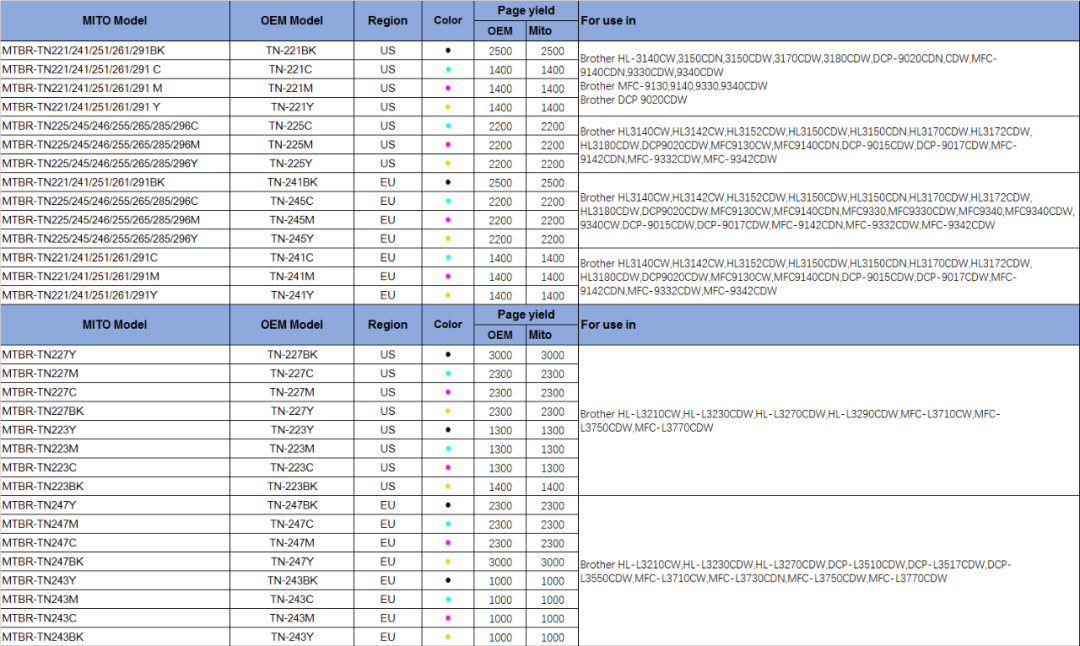Click the OEM page yield in the TN-227BK row
The image size is (1080, 646).
coord(500,355)
